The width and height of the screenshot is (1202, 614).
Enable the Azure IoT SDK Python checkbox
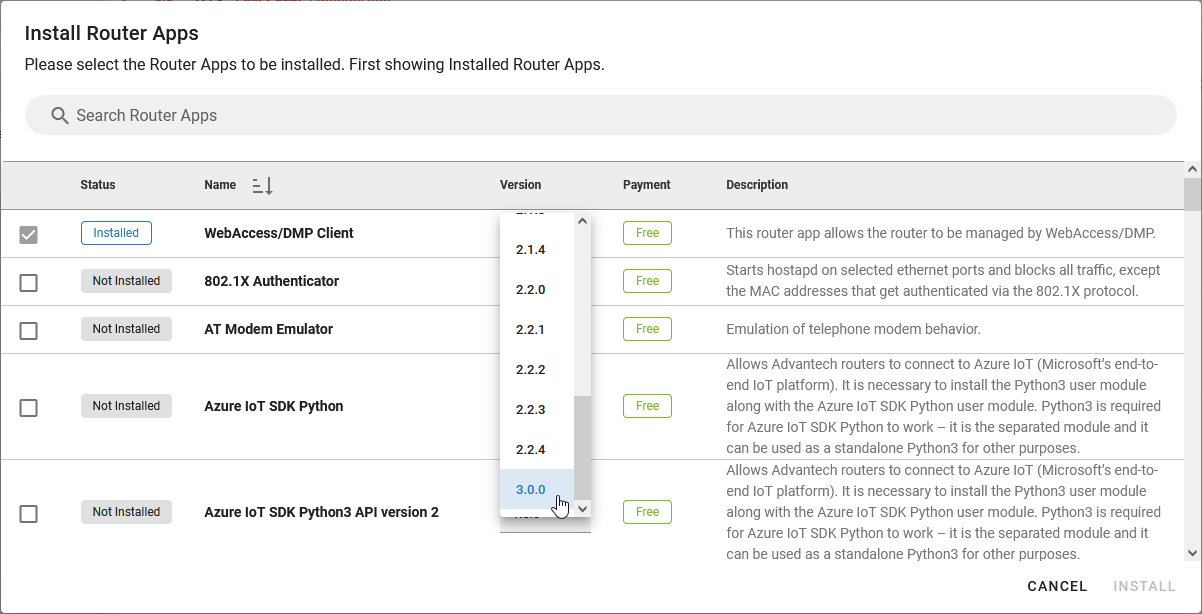click(29, 407)
